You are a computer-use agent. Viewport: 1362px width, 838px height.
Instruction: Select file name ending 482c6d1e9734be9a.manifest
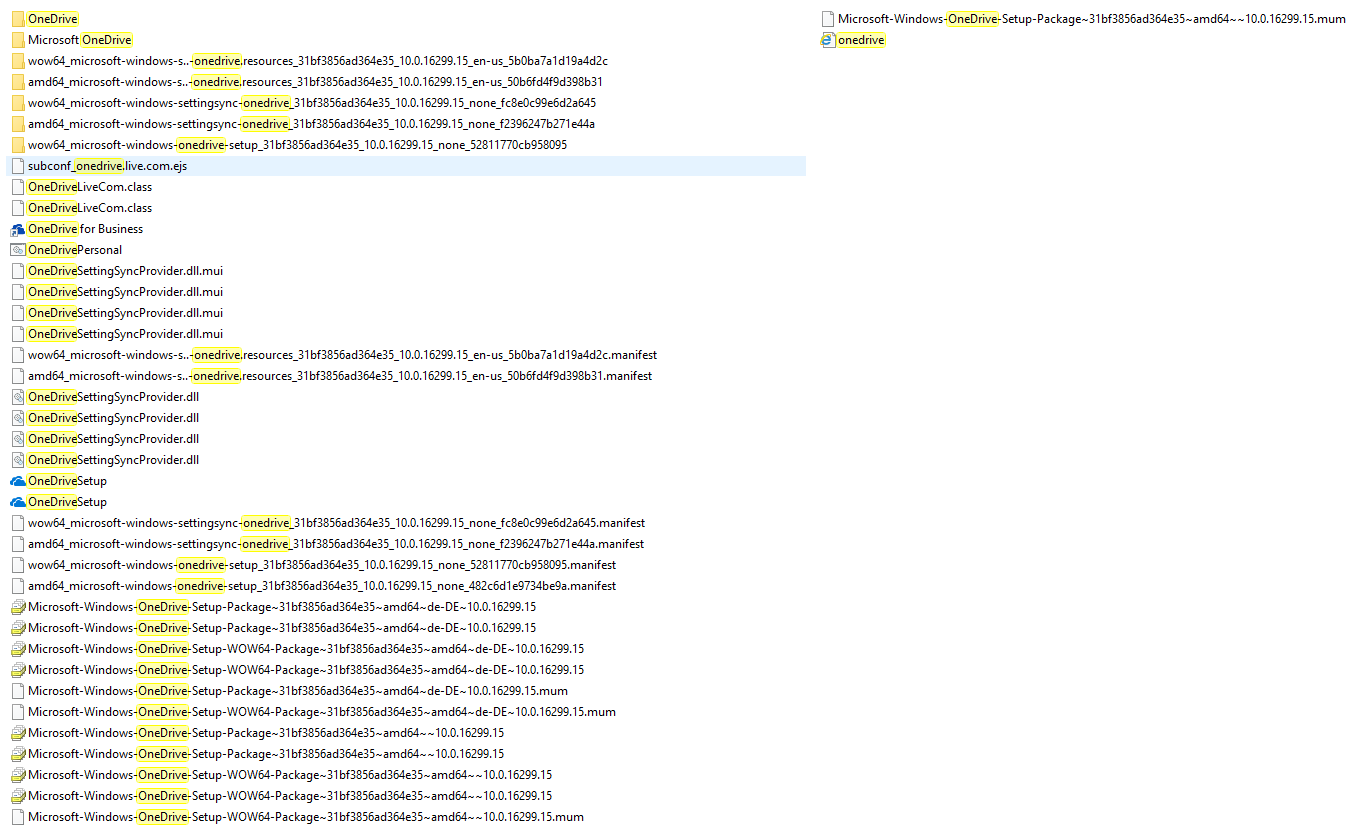pos(322,586)
